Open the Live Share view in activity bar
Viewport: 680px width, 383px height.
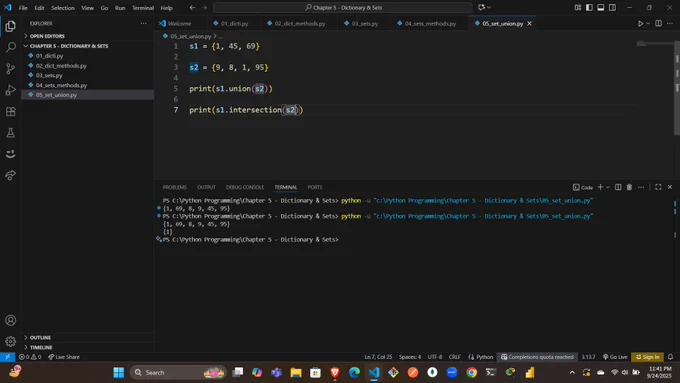tap(10, 175)
